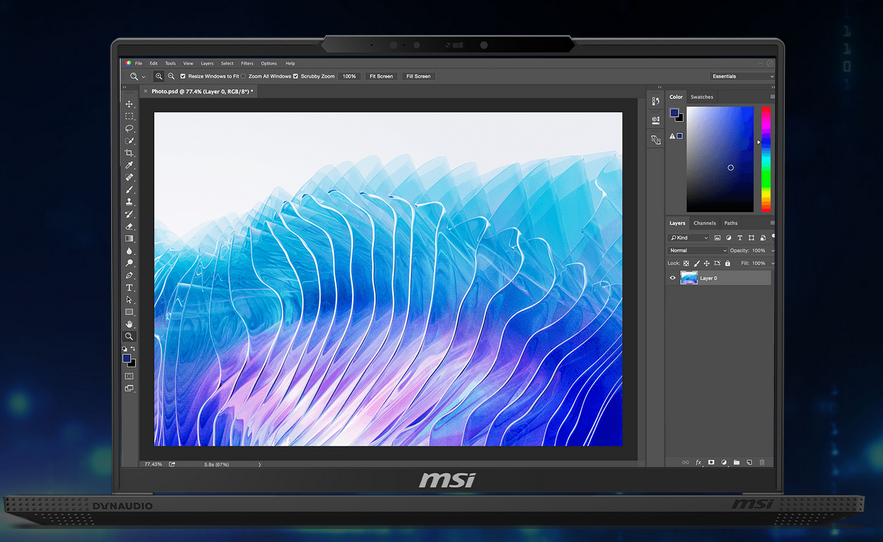Screen dimensions: 883x542
Task: Add a layer mask from Layers footer
Action: pos(711,463)
